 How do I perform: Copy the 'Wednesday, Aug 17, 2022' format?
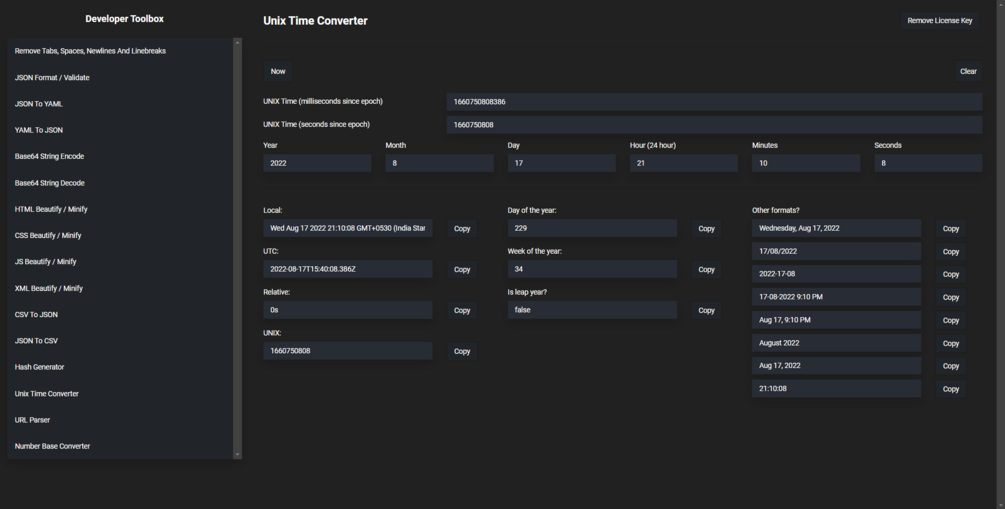tap(950, 229)
